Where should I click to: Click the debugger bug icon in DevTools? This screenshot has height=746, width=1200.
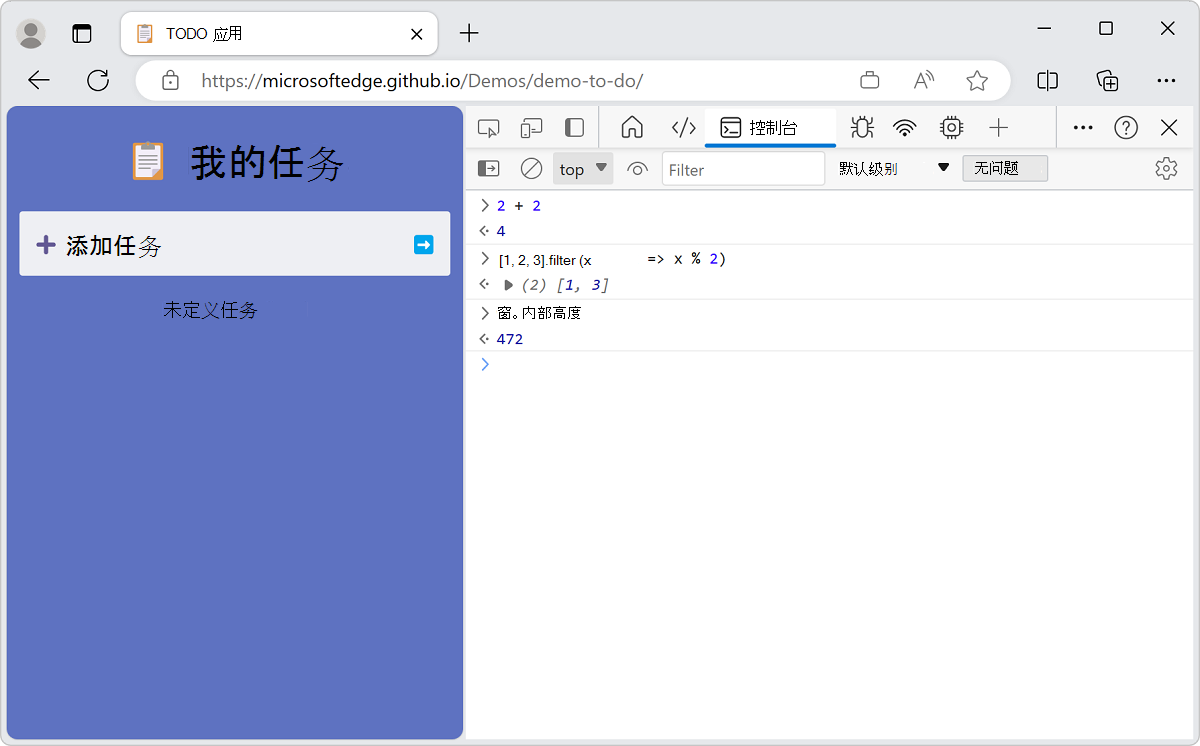861,127
